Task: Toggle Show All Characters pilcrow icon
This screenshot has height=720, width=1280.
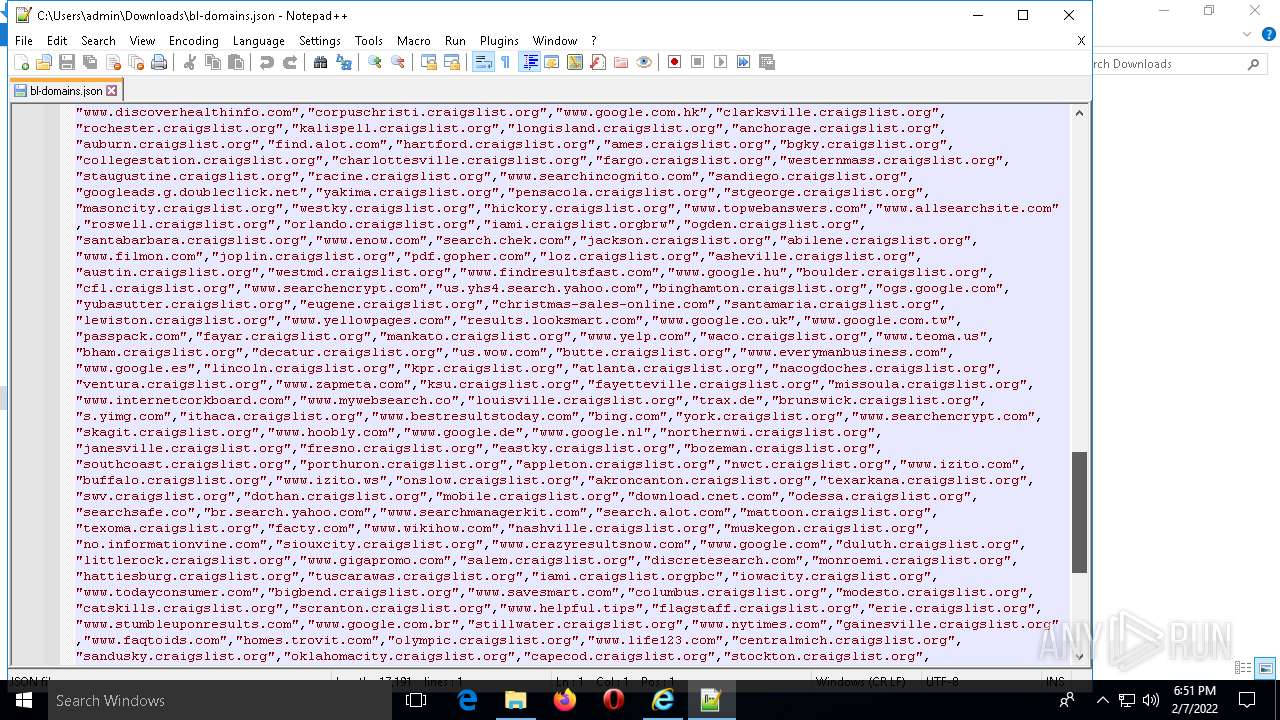Action: point(506,62)
